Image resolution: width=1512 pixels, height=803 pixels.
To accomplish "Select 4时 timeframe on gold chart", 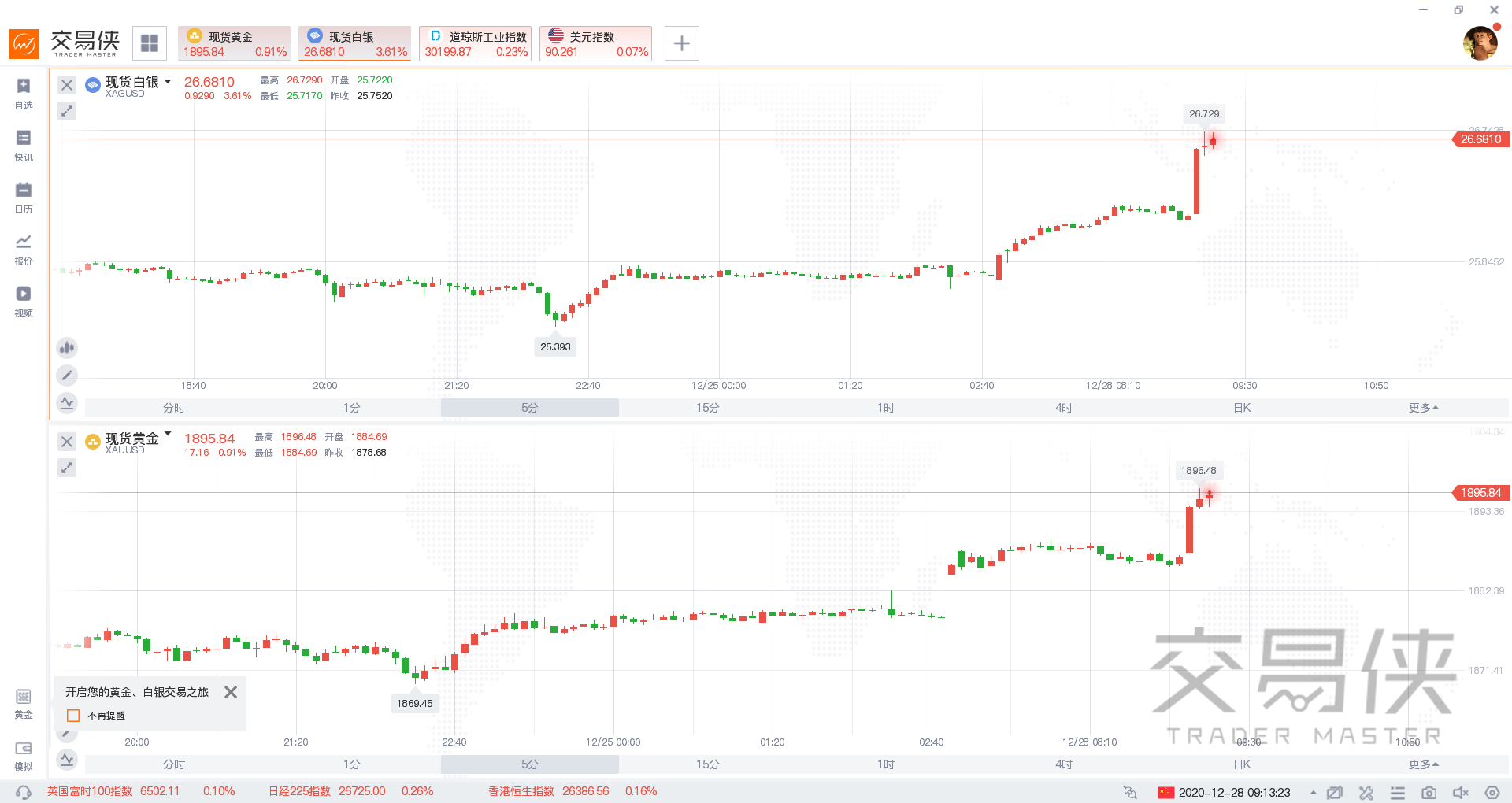I will tap(1064, 764).
